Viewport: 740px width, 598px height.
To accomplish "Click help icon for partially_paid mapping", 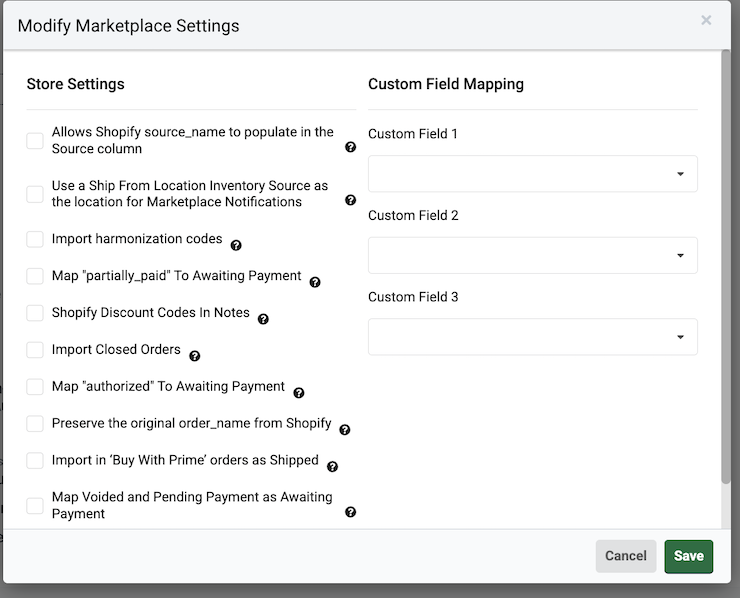I will 315,282.
